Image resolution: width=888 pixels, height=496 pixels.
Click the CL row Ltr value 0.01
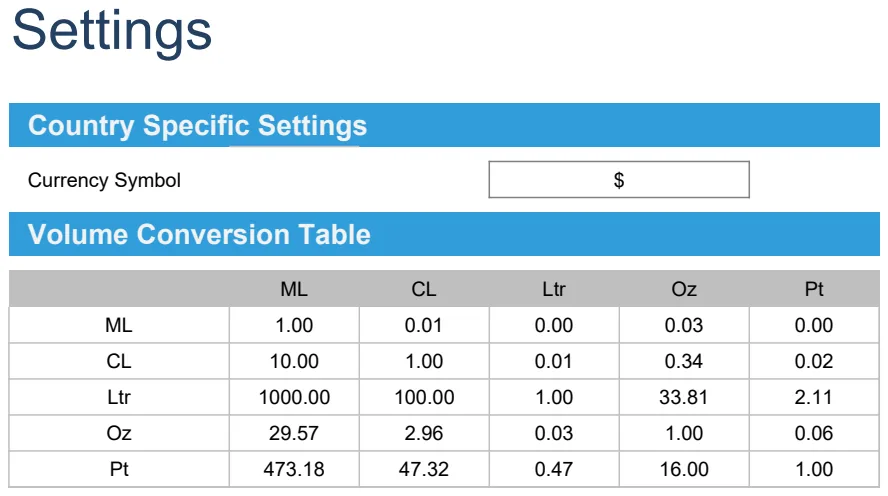554,361
